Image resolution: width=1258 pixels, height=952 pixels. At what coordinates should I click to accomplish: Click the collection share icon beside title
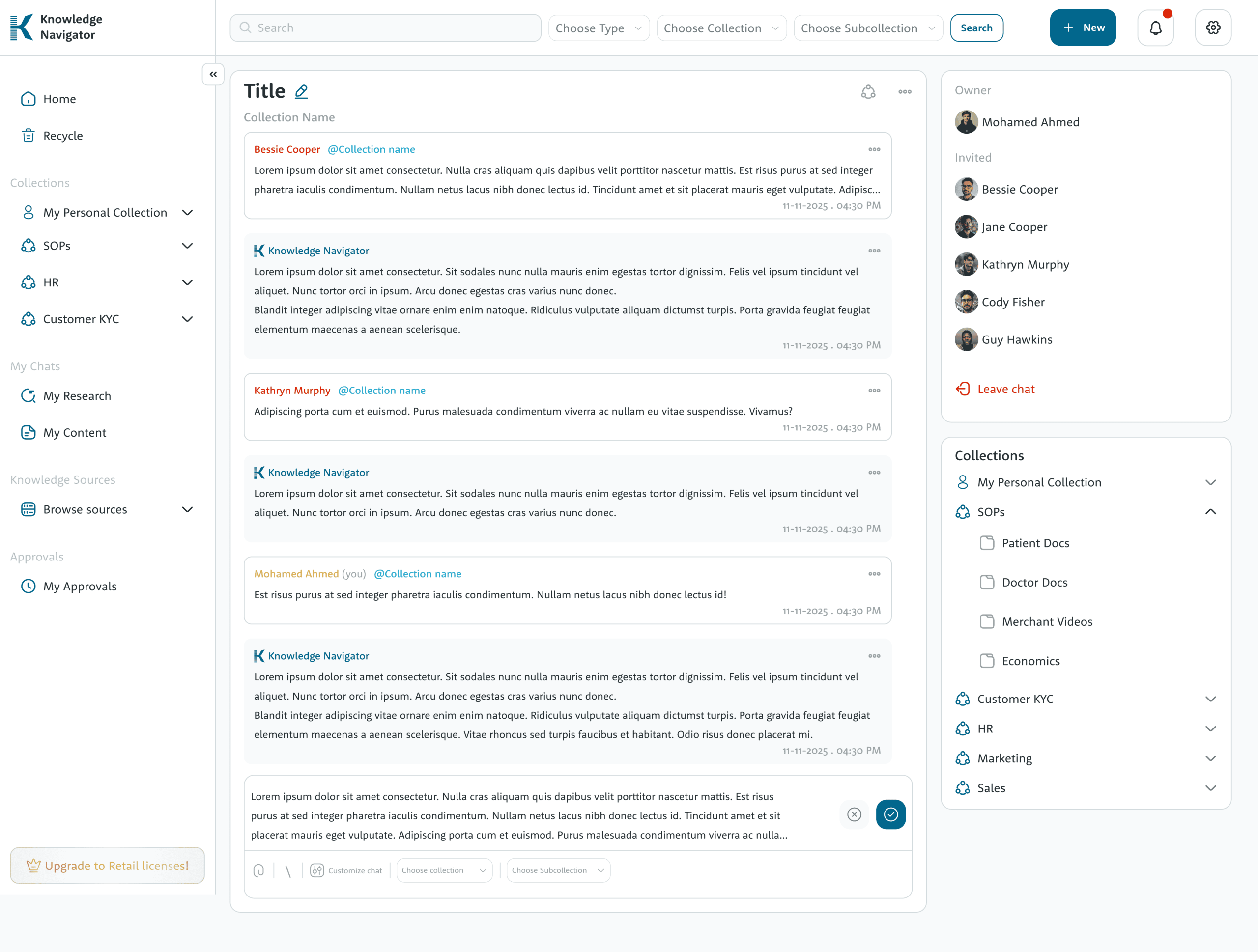coord(868,91)
